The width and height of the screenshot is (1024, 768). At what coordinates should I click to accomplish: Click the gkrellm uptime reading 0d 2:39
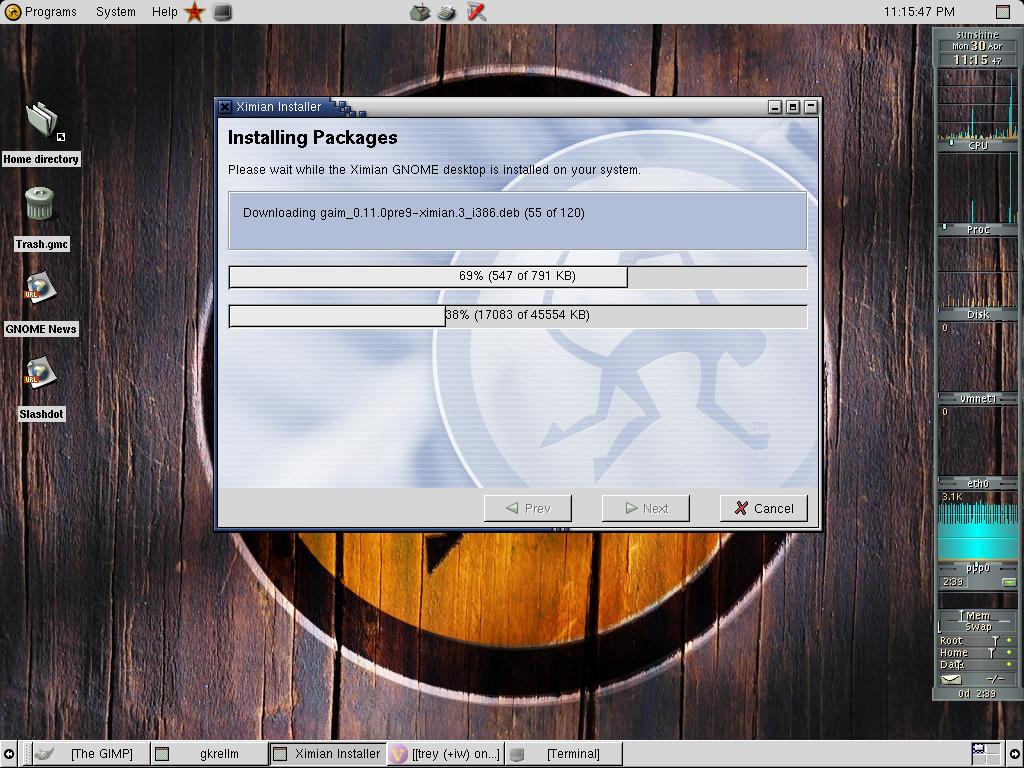(977, 694)
